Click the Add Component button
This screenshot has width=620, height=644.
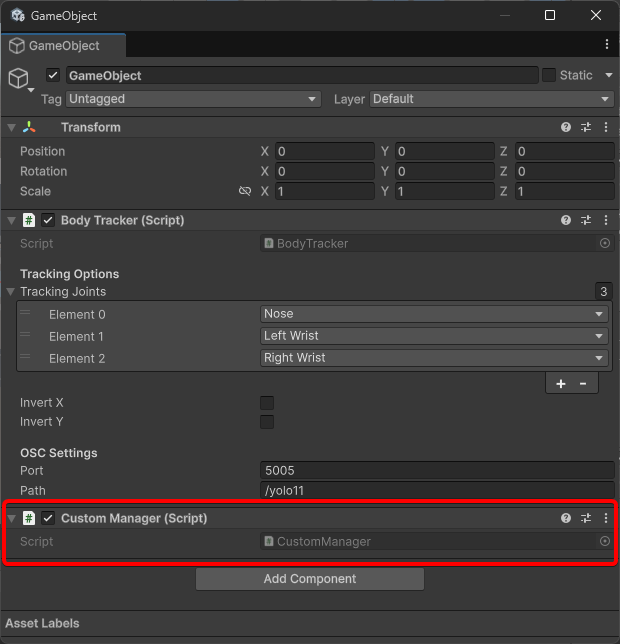[x=310, y=579]
